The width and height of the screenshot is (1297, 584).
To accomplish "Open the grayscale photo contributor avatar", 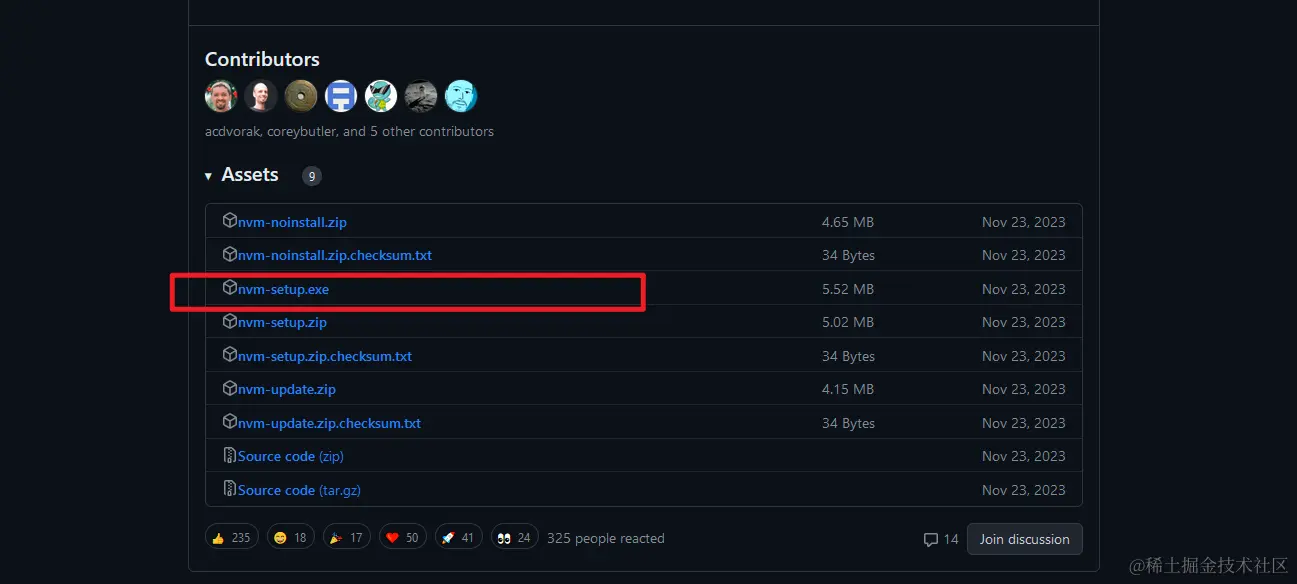I will pyautogui.click(x=421, y=96).
